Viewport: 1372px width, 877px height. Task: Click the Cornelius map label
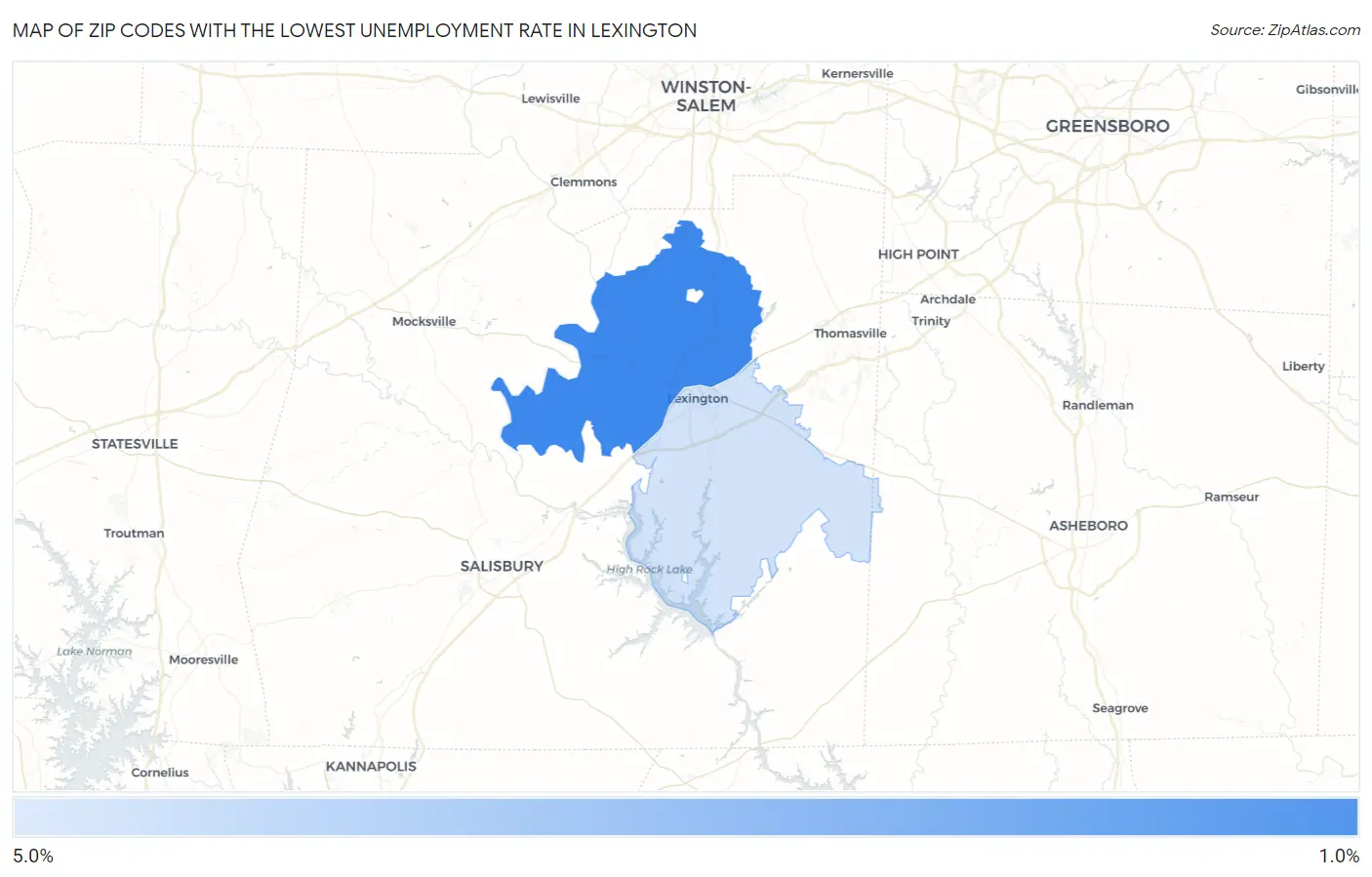[x=160, y=773]
